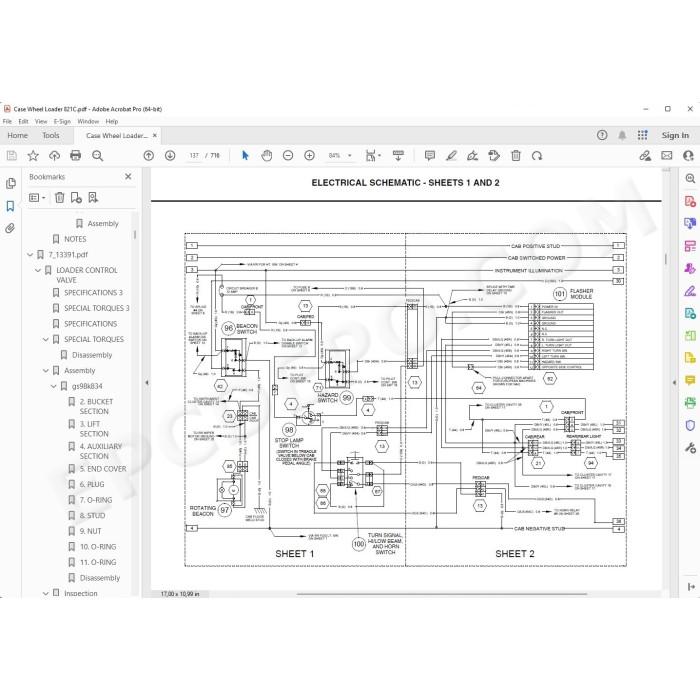The width and height of the screenshot is (700, 700).
Task: Add file to starred favorites
Action: point(33,155)
